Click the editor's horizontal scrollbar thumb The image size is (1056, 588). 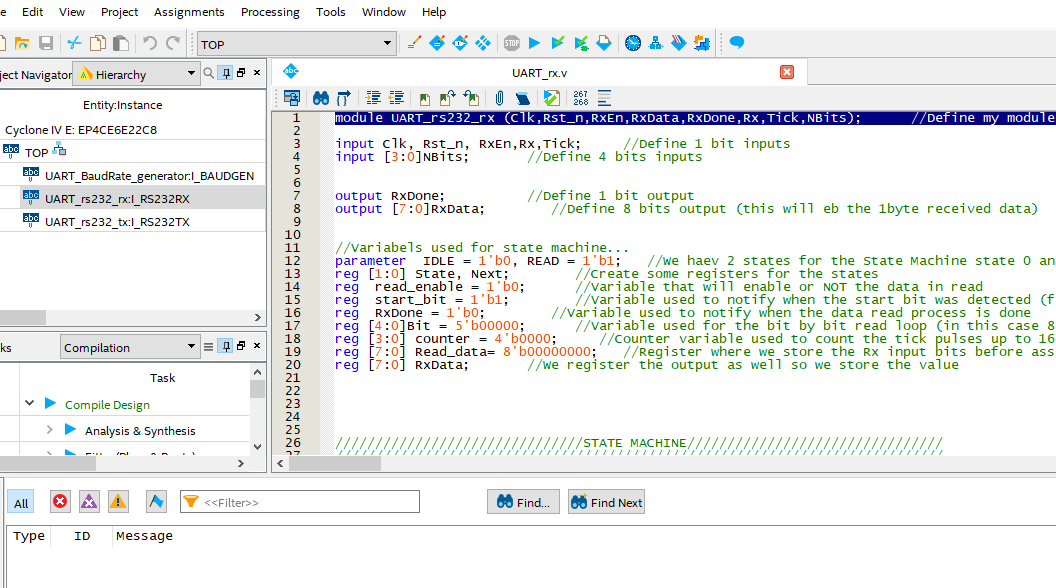coord(335,463)
